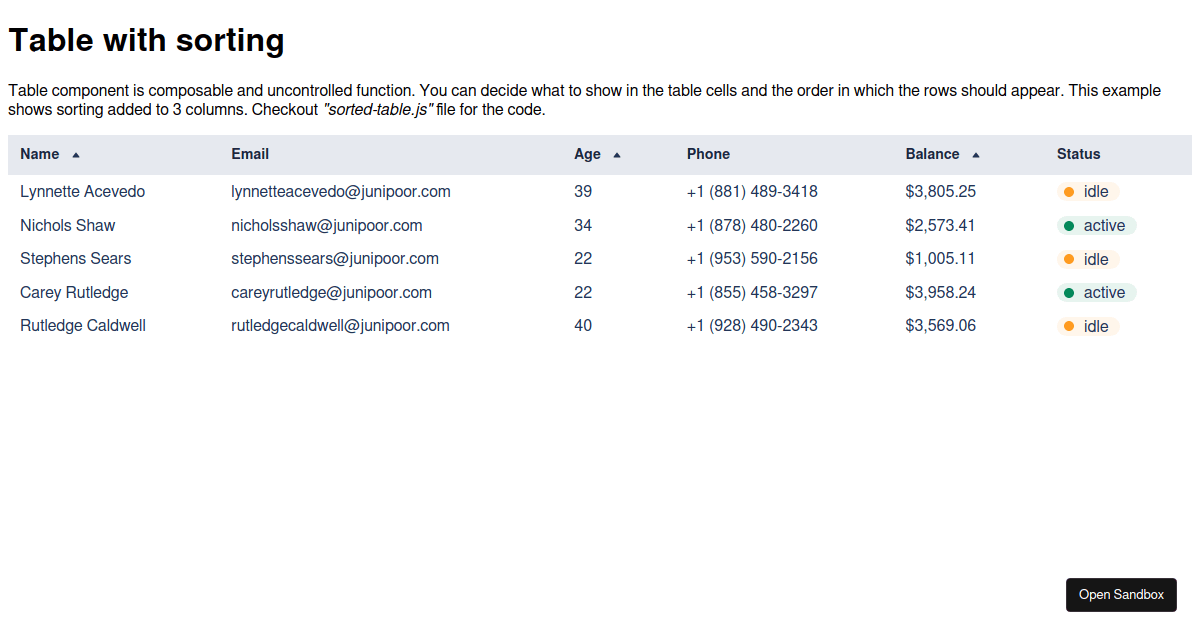Click the green active status dot beside Nichols Shaw

[x=1067, y=225]
